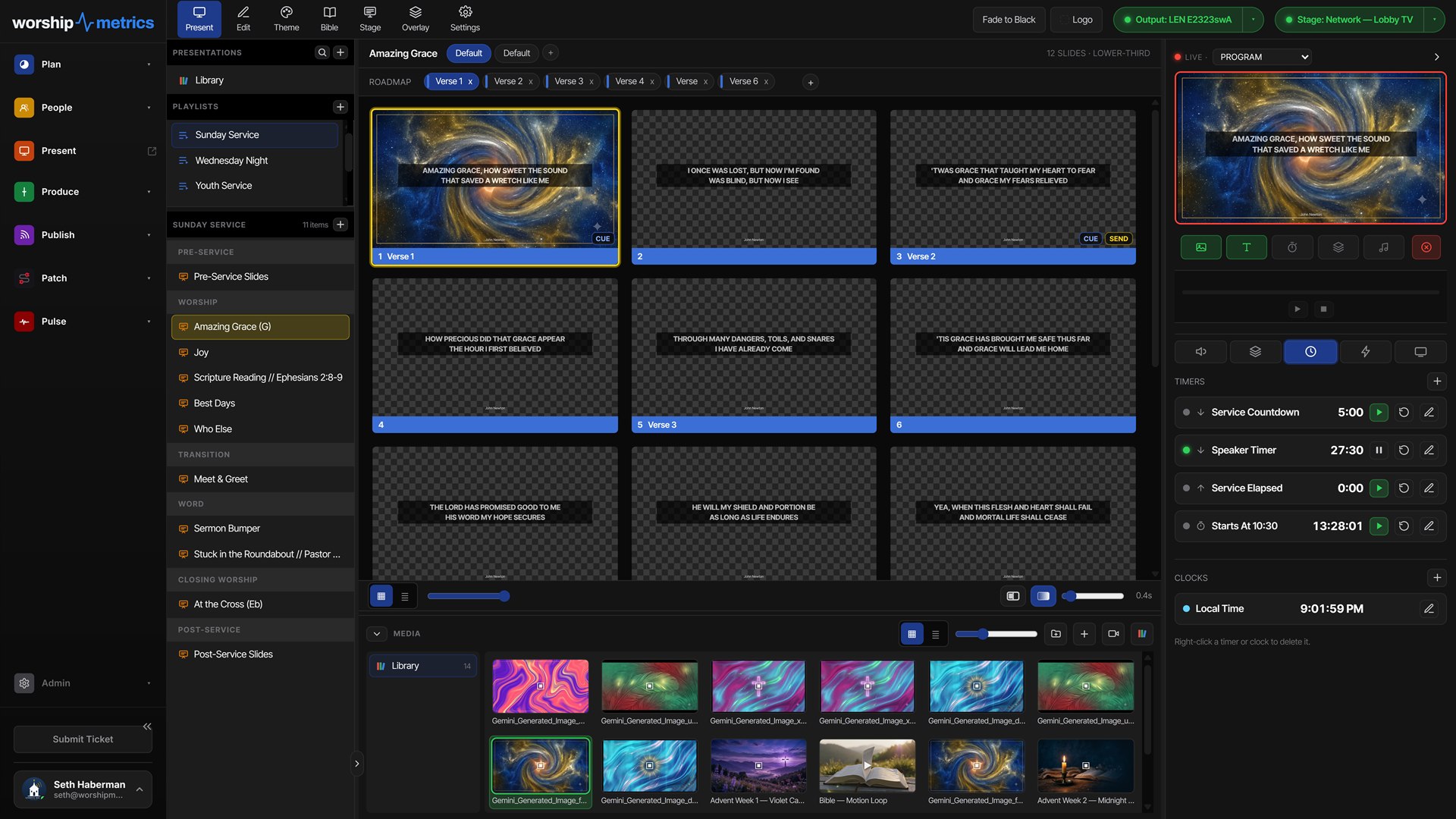Click the video camera icon in media bar

1113,634
